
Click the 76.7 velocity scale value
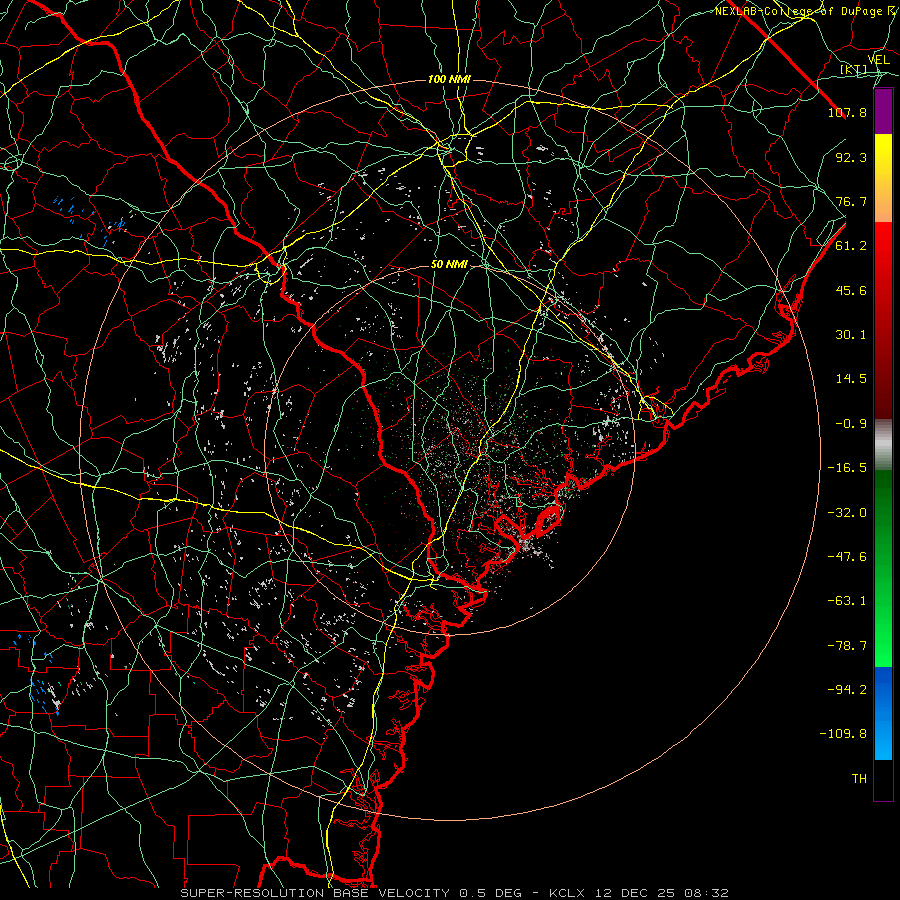851,201
